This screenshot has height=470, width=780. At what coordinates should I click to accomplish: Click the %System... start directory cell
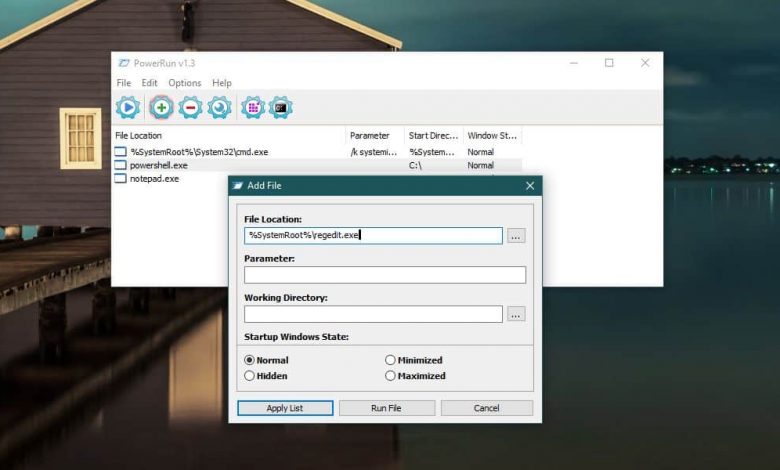click(432, 152)
